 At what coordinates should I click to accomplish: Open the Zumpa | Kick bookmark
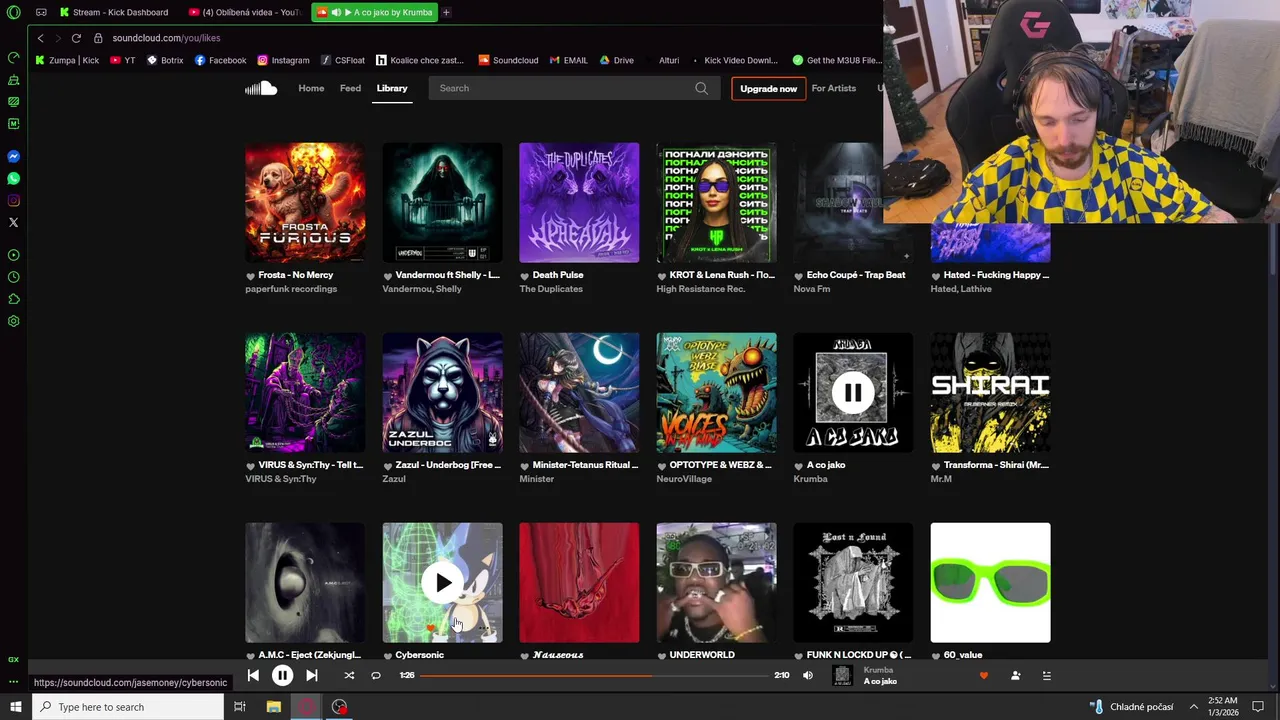[67, 60]
